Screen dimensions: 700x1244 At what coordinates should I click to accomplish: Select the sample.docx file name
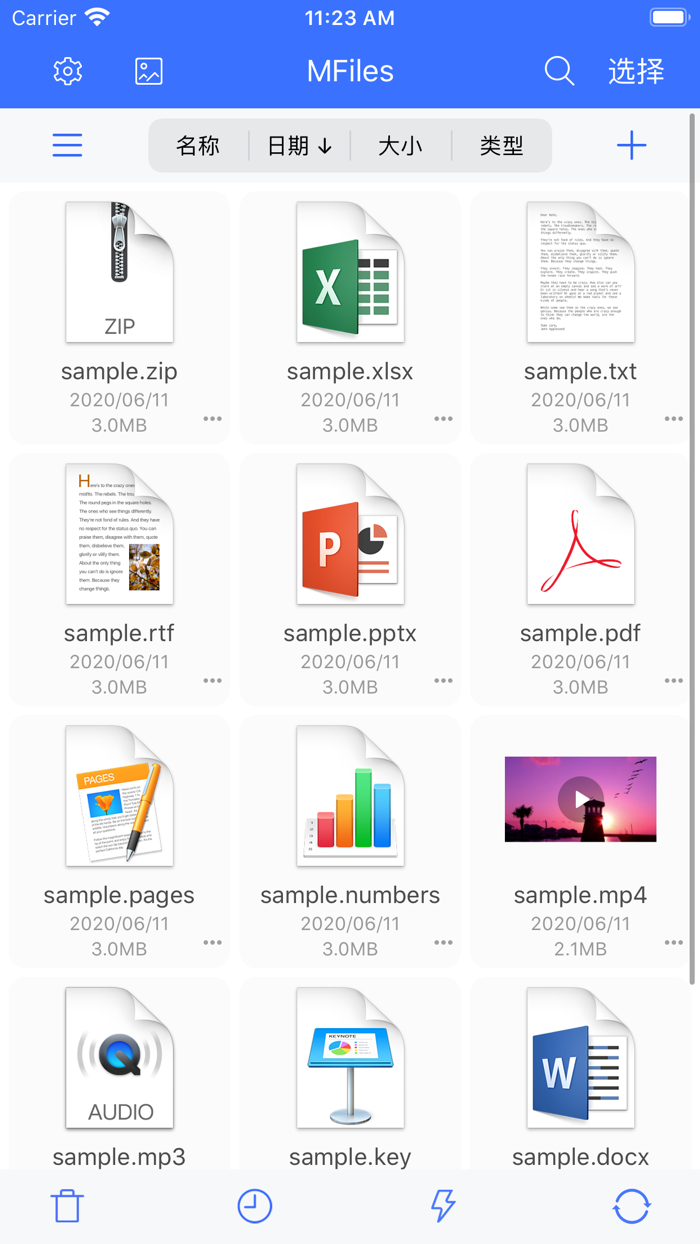[x=581, y=1158]
